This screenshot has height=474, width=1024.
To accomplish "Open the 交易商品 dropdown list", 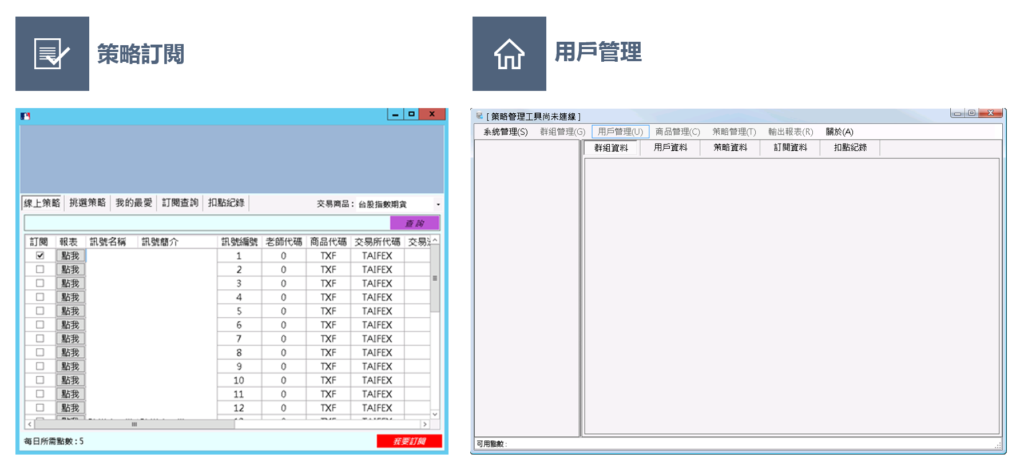I will pyautogui.click(x=437, y=204).
